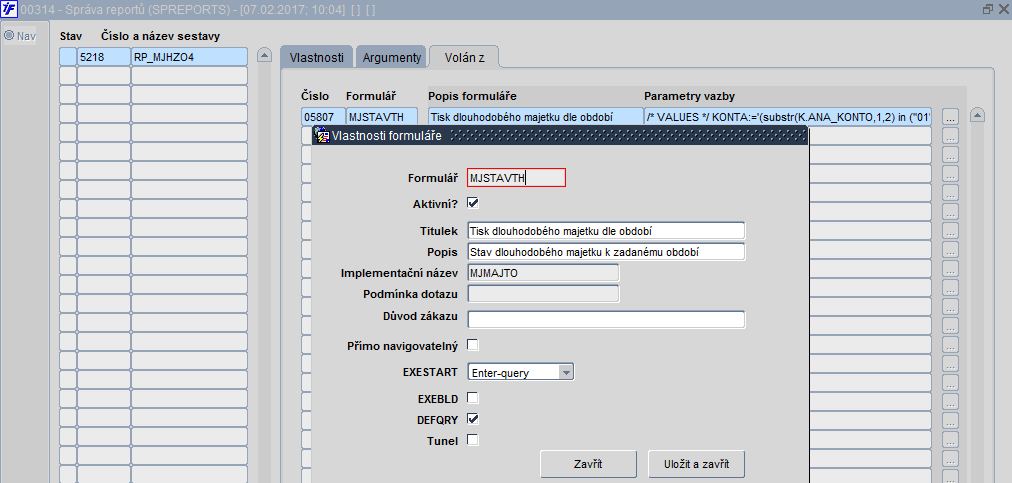Screen dimensions: 1012x483
Task: Enable the Přímo navigovatelný checkbox
Action: [x=473, y=344]
